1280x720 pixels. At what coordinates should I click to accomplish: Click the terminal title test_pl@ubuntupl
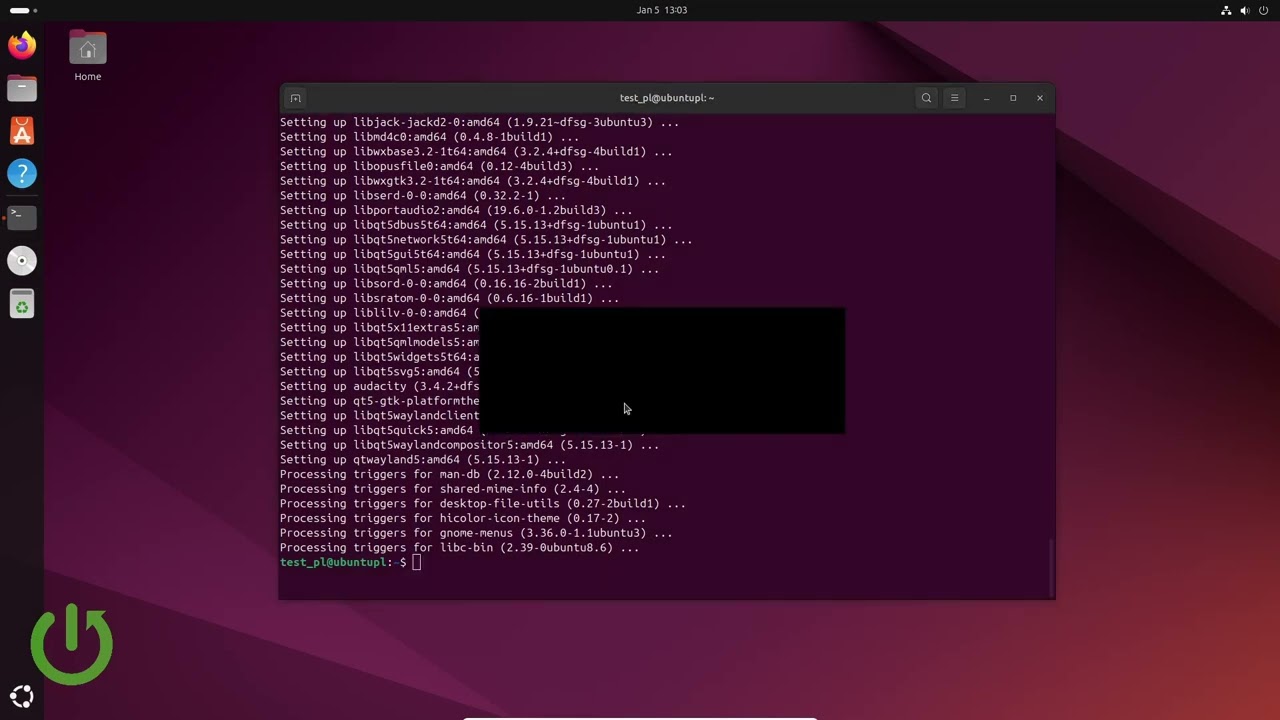(667, 98)
